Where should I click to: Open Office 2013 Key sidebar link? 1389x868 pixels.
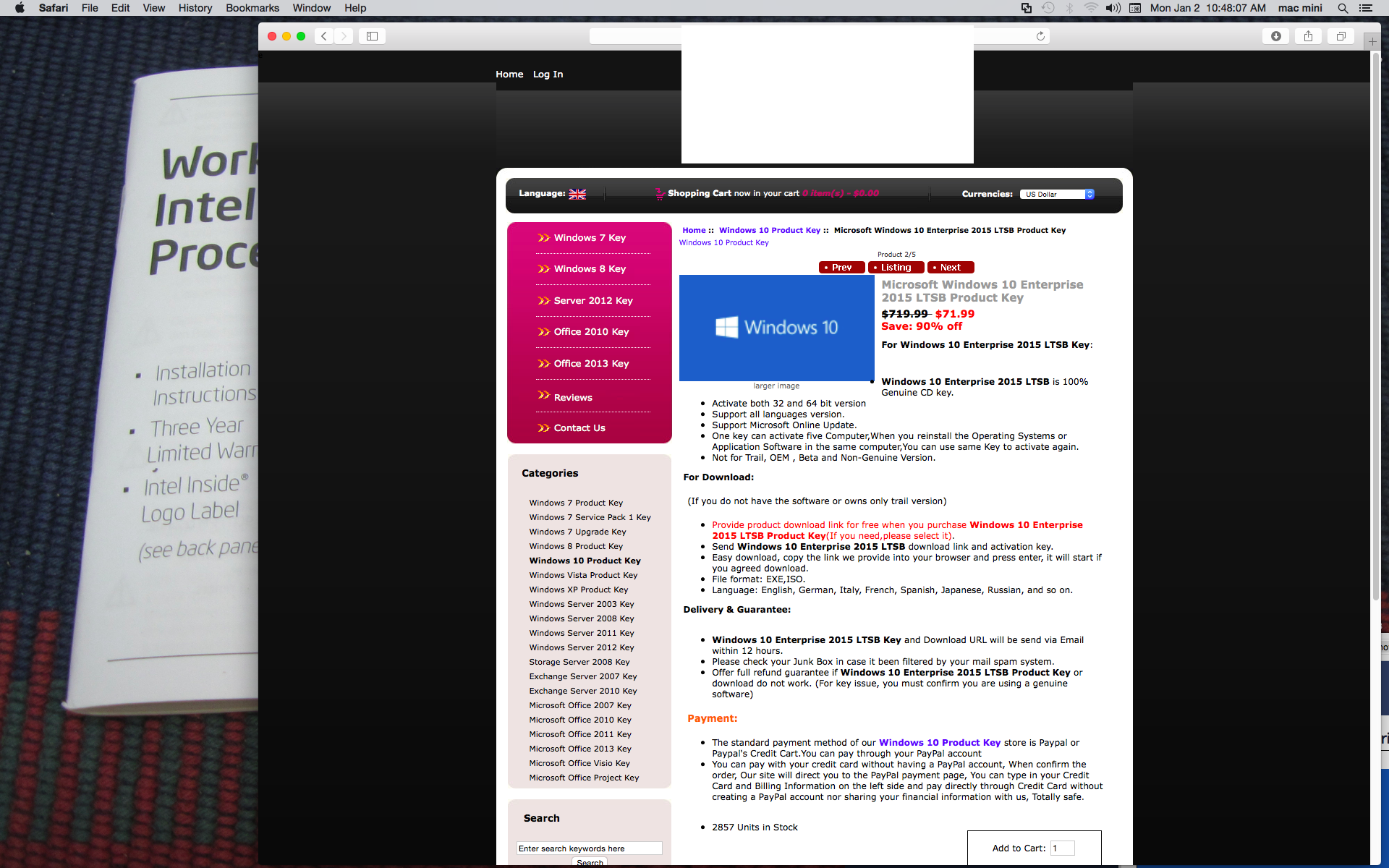591,363
